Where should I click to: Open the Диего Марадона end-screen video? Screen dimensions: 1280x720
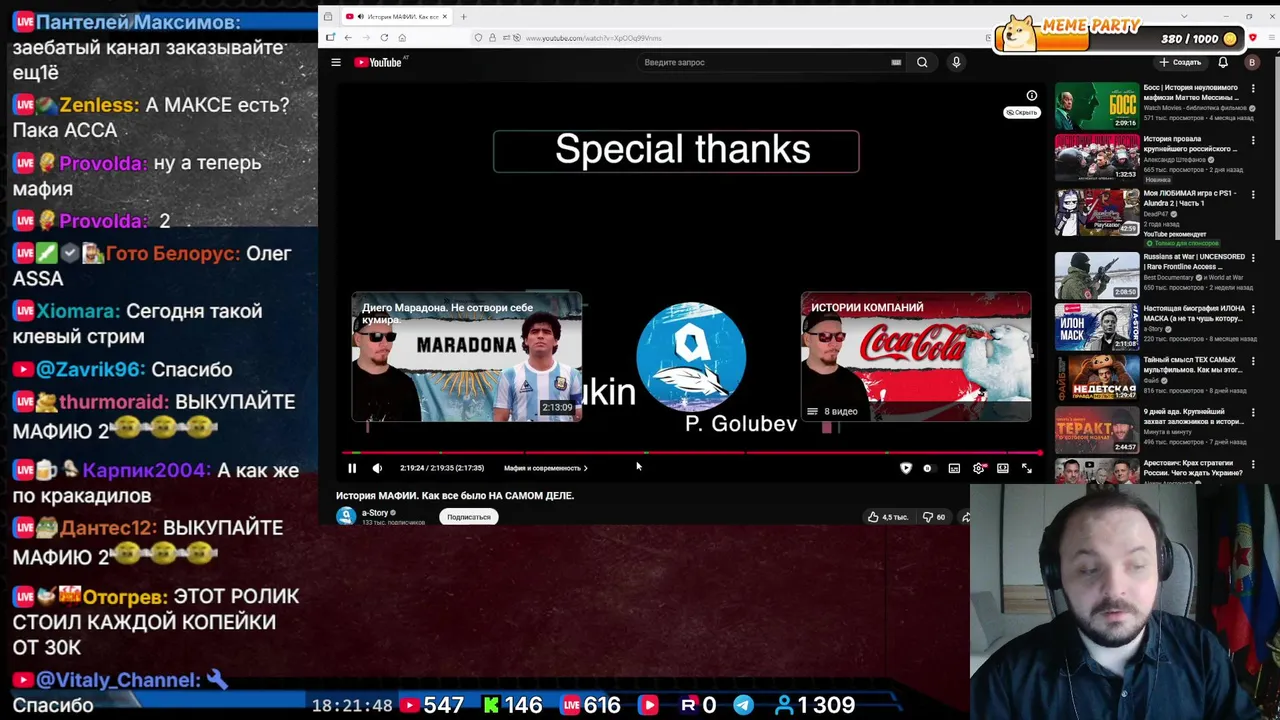pos(466,357)
